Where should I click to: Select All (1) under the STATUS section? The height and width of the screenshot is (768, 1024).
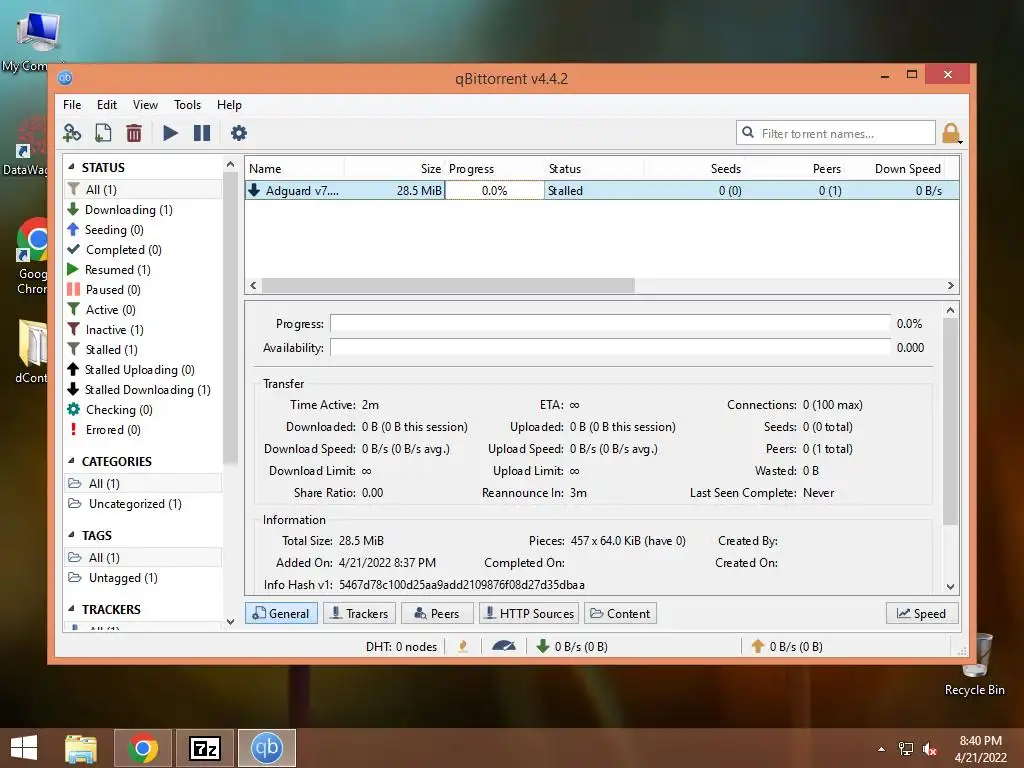click(x=143, y=189)
